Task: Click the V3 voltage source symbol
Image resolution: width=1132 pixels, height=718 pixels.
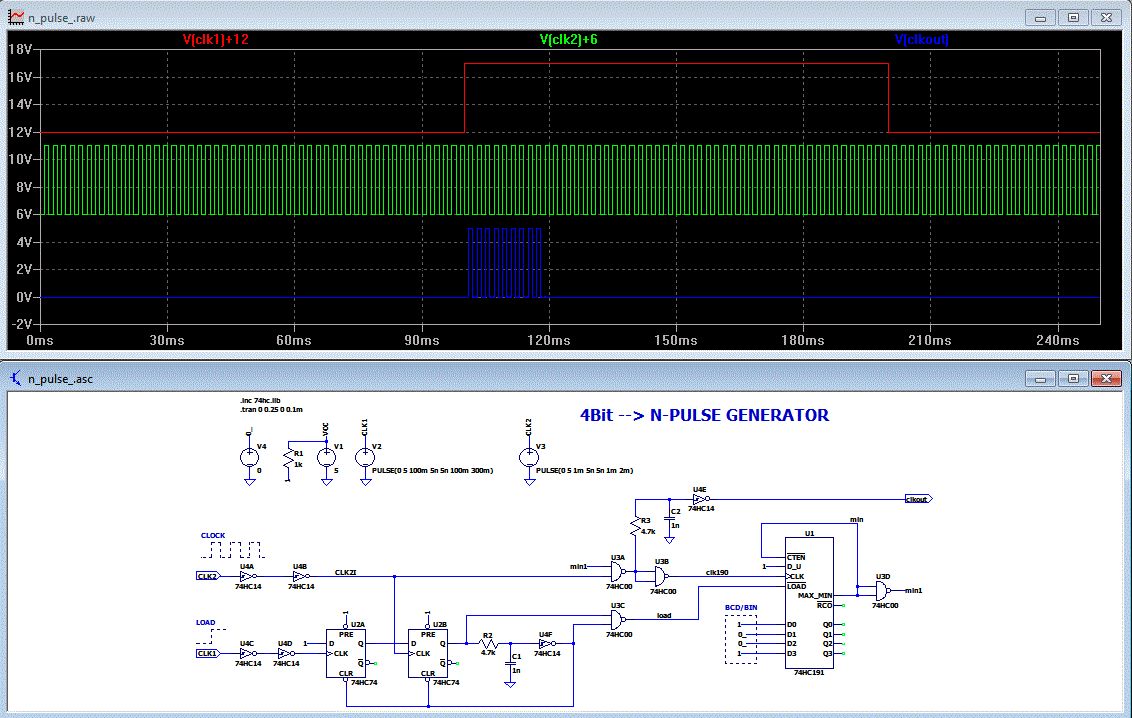Action: (x=528, y=457)
